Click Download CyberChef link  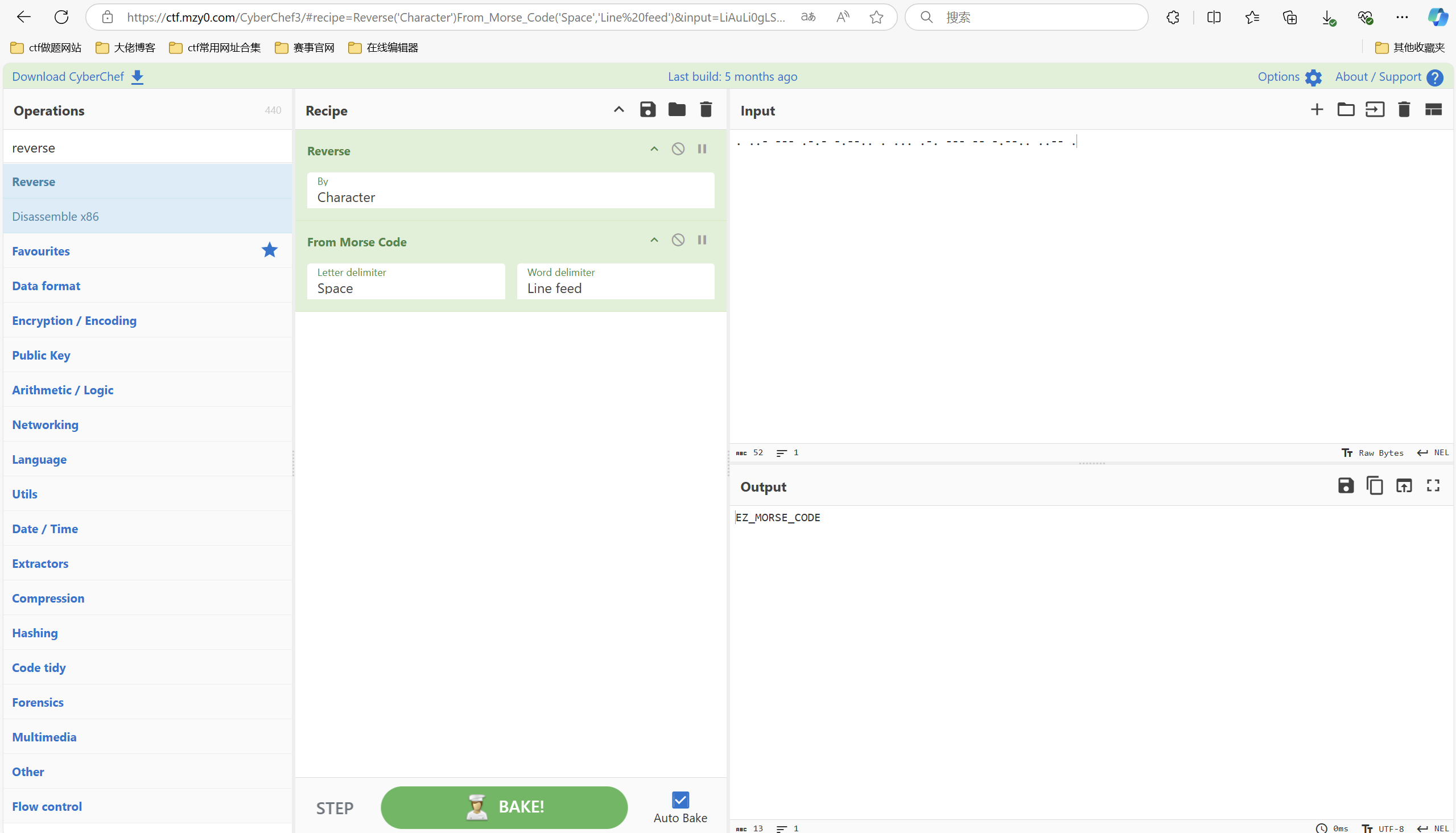(78, 77)
